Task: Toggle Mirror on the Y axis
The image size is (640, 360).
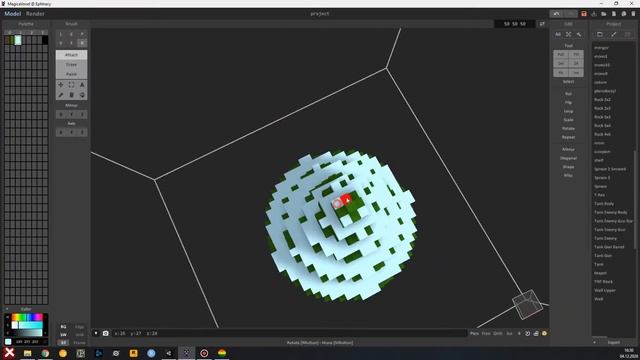Action: 71,115
